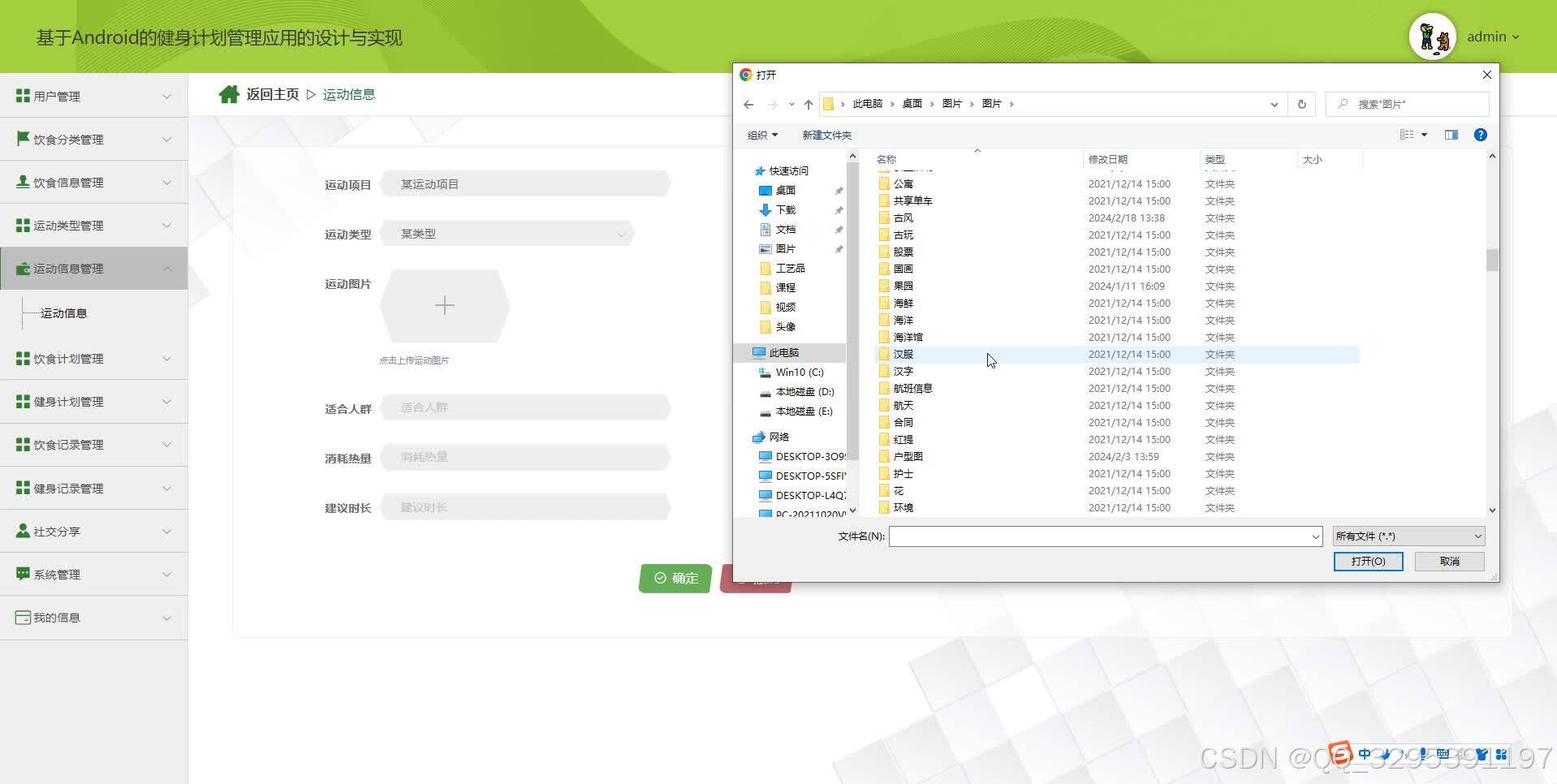Select the 航班信息 folder row
This screenshot has width=1557, height=784.
click(1116, 388)
